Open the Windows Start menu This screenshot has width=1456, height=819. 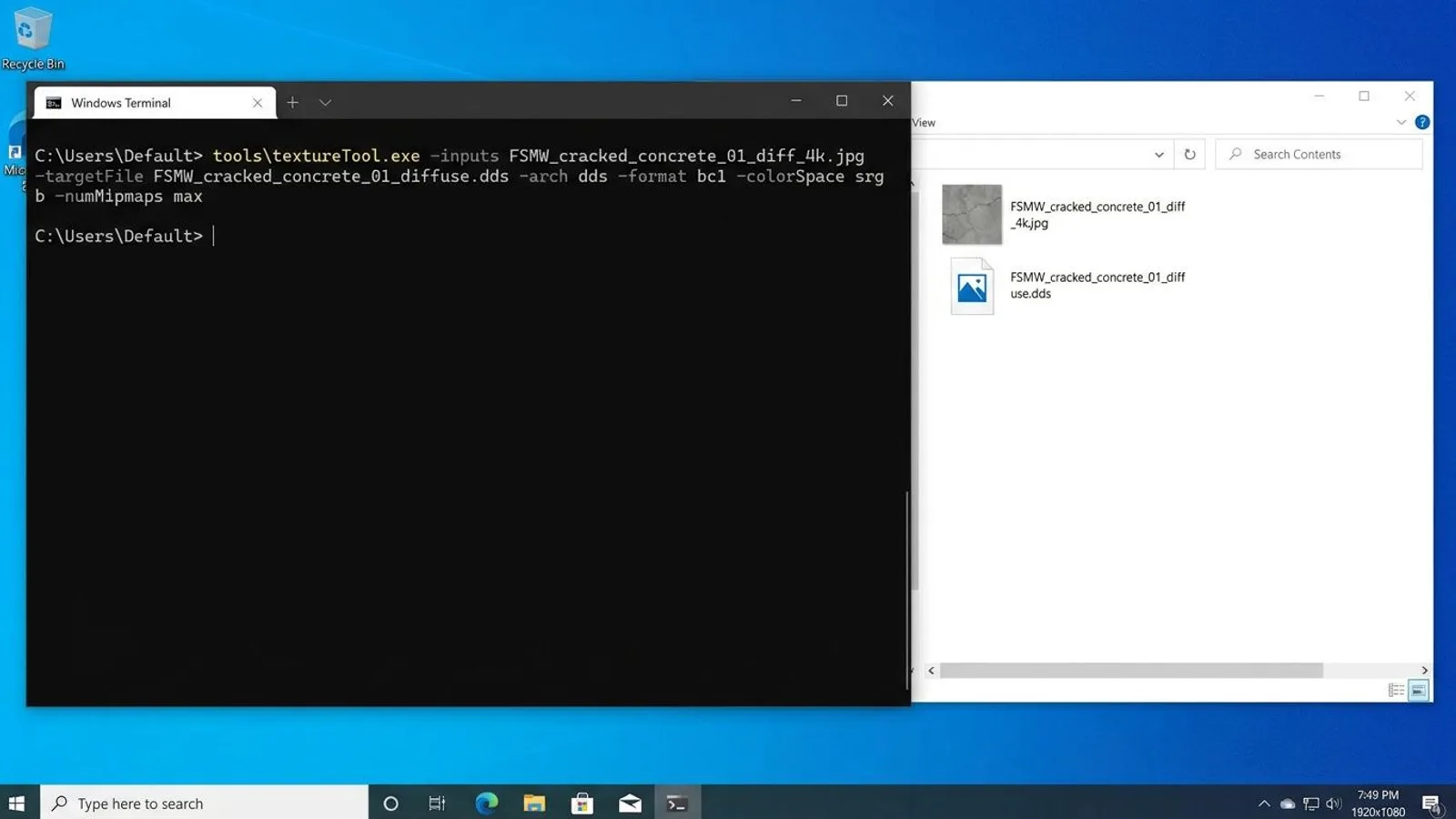pos(16,803)
